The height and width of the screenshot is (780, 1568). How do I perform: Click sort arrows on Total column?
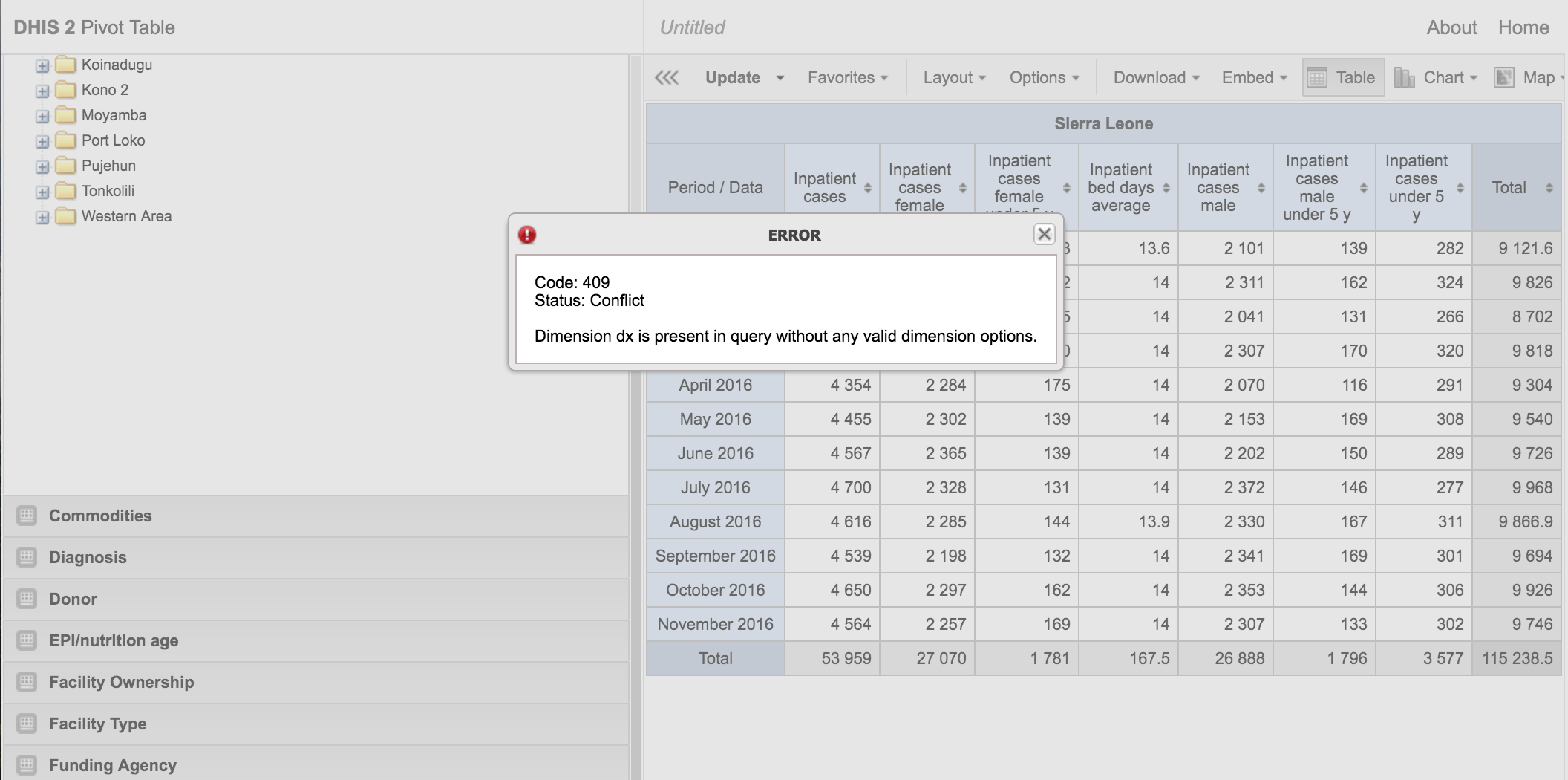click(1549, 188)
